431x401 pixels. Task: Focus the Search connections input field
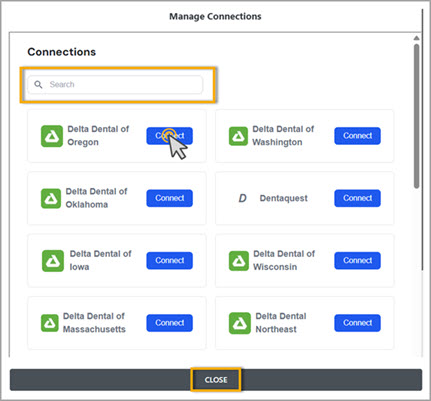coord(115,84)
